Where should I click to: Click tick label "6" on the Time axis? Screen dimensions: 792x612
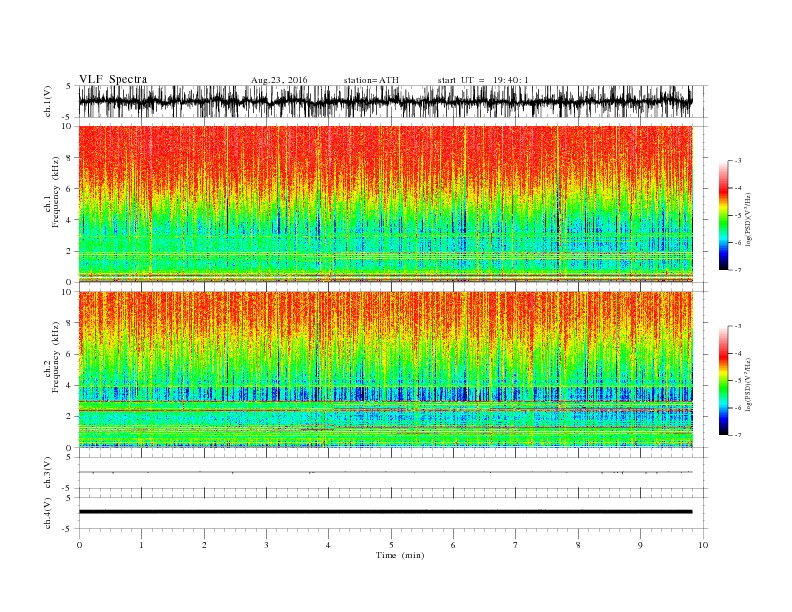click(453, 545)
